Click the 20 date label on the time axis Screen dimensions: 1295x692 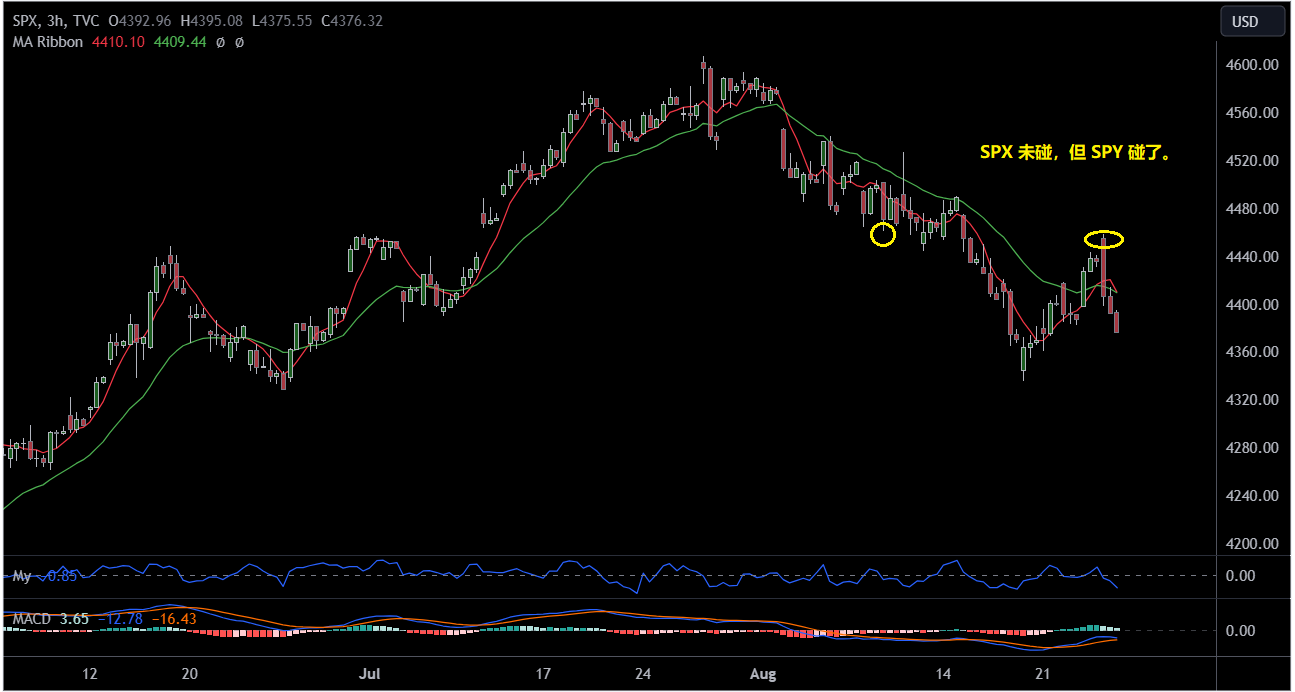191,674
